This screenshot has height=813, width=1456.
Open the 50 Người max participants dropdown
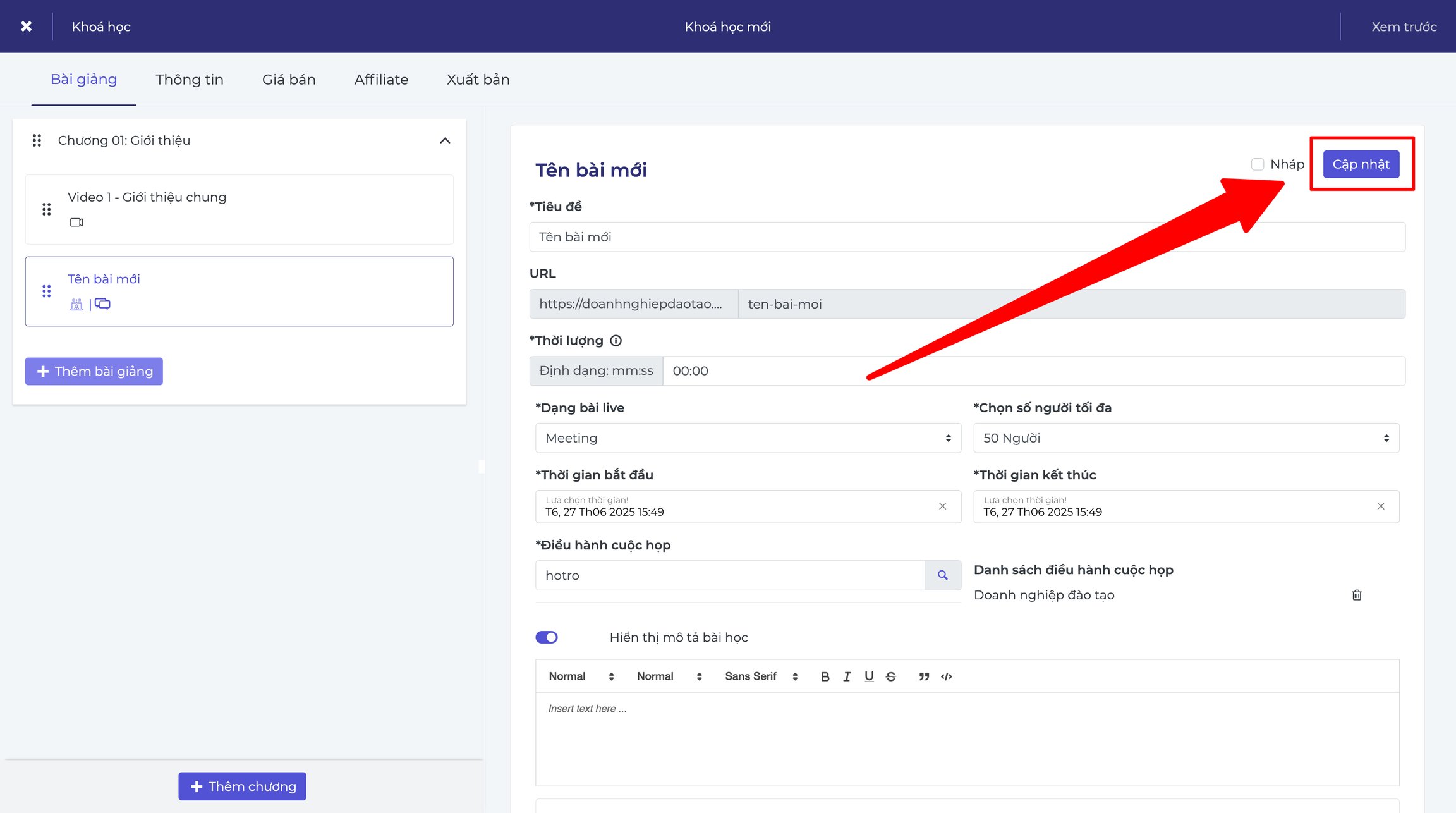tap(1186, 438)
